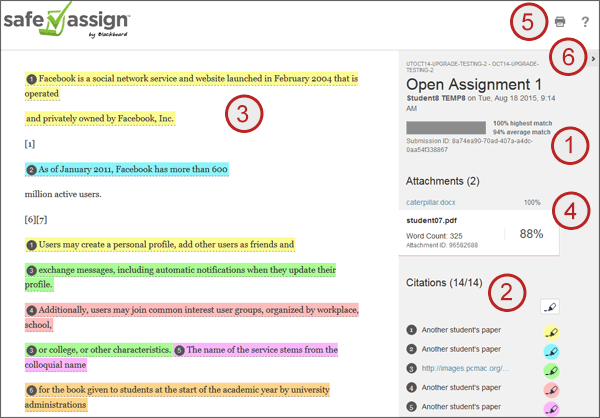This screenshot has height=418, width=600.
Task: Click the 88% match score
Action: [x=531, y=234]
